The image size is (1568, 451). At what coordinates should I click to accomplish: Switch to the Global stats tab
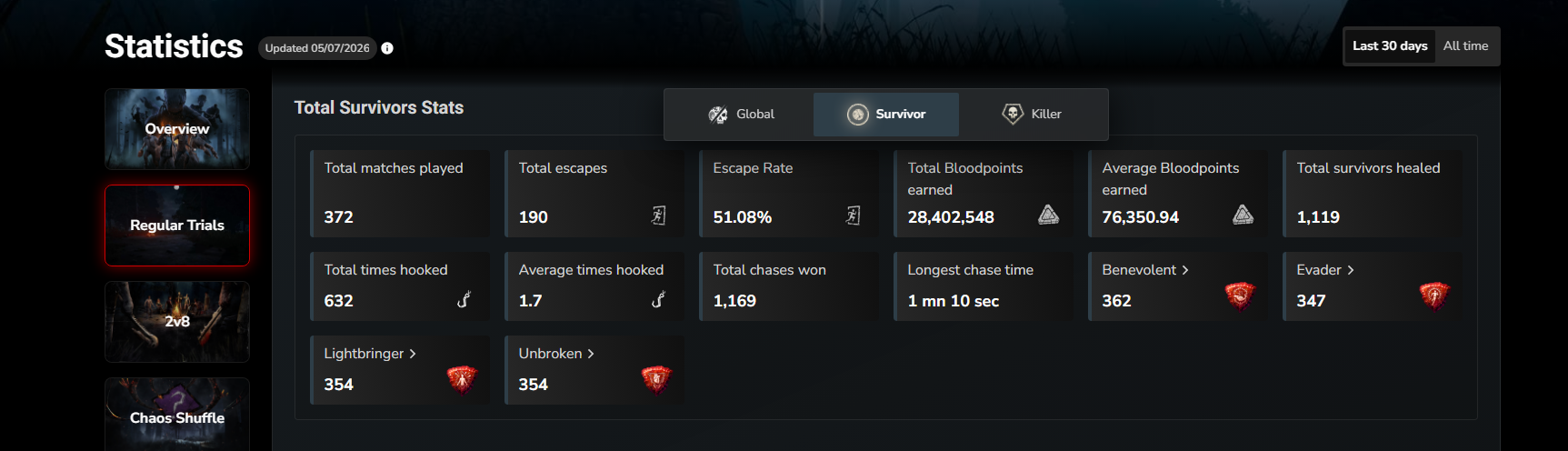click(x=741, y=115)
